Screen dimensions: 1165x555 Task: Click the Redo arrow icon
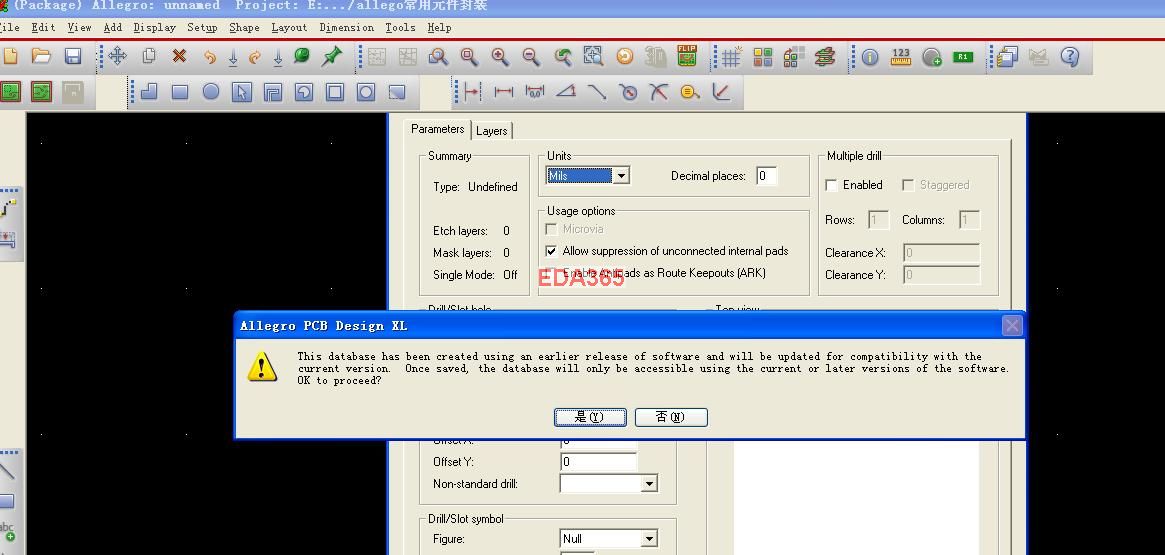[255, 56]
